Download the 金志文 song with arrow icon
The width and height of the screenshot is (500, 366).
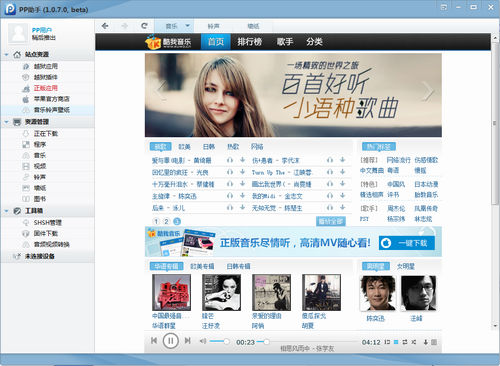coord(343,196)
